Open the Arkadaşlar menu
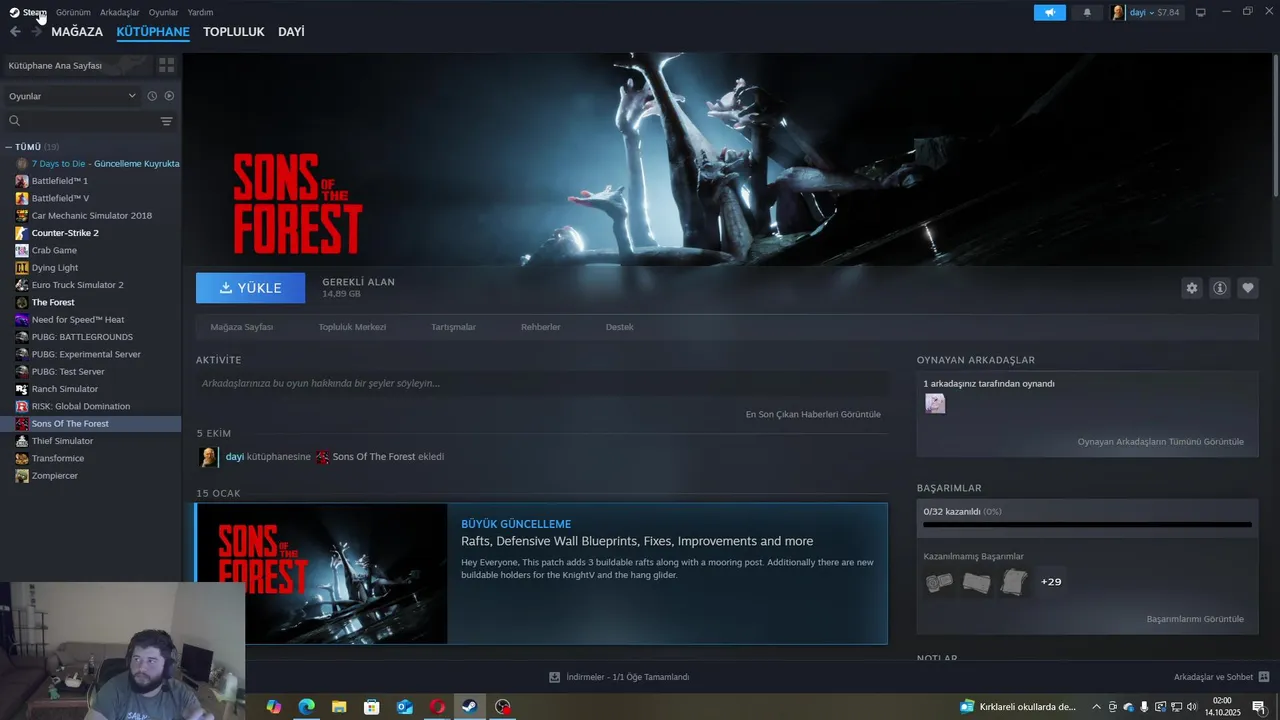The height and width of the screenshot is (720, 1280). [120, 12]
